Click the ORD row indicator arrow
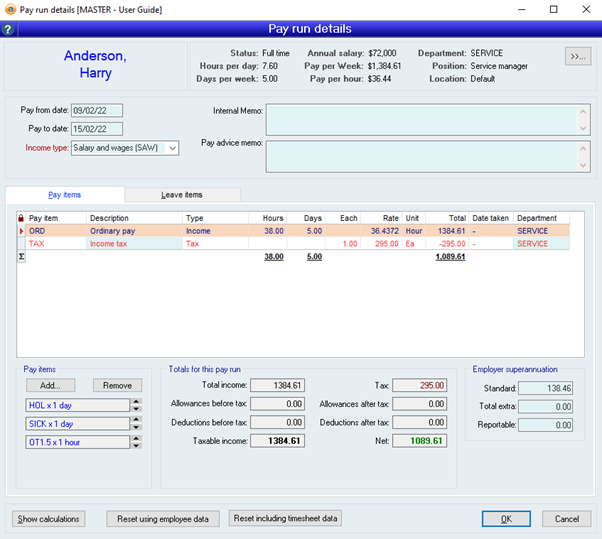602x539 pixels. tap(21, 230)
